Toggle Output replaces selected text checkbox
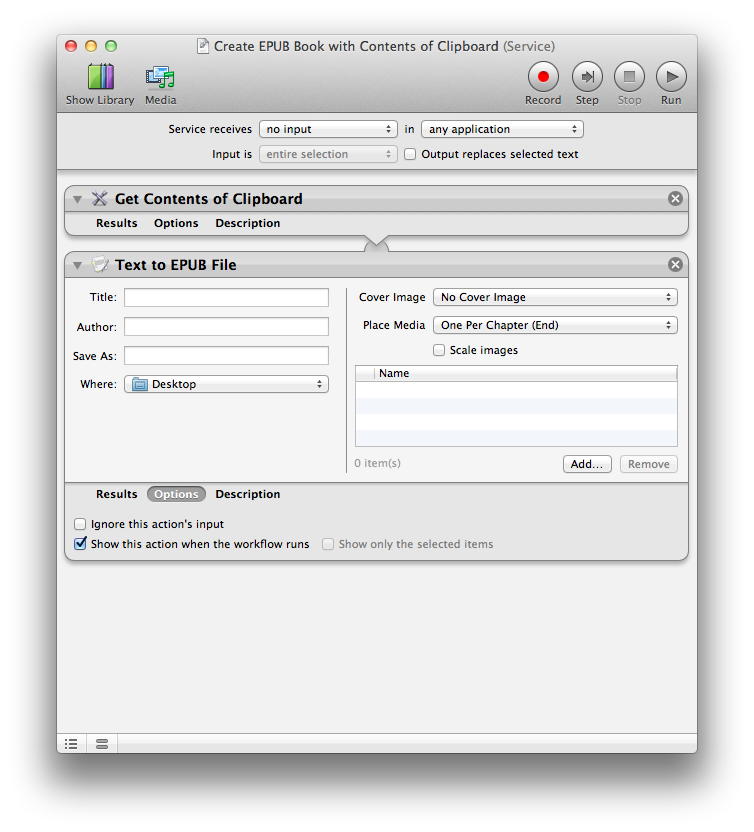Viewport: 754px width, 832px height. click(410, 154)
